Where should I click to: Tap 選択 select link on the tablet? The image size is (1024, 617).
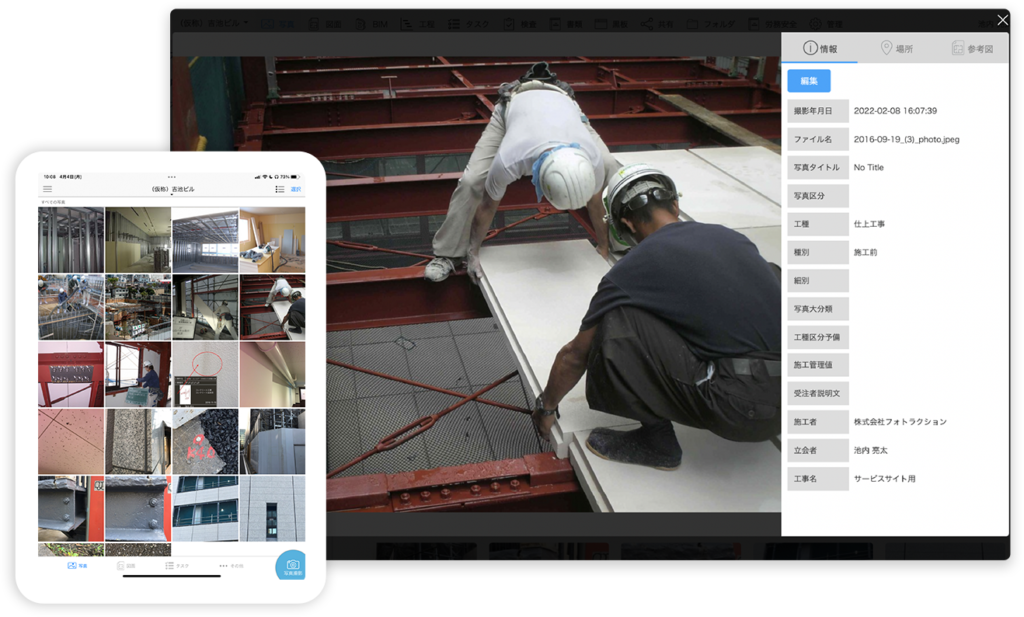296,189
